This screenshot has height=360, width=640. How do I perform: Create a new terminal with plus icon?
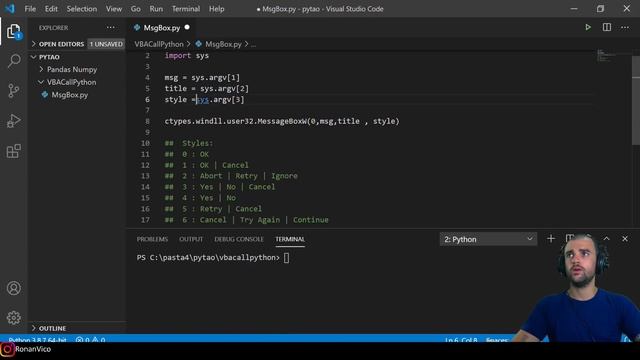(551, 239)
